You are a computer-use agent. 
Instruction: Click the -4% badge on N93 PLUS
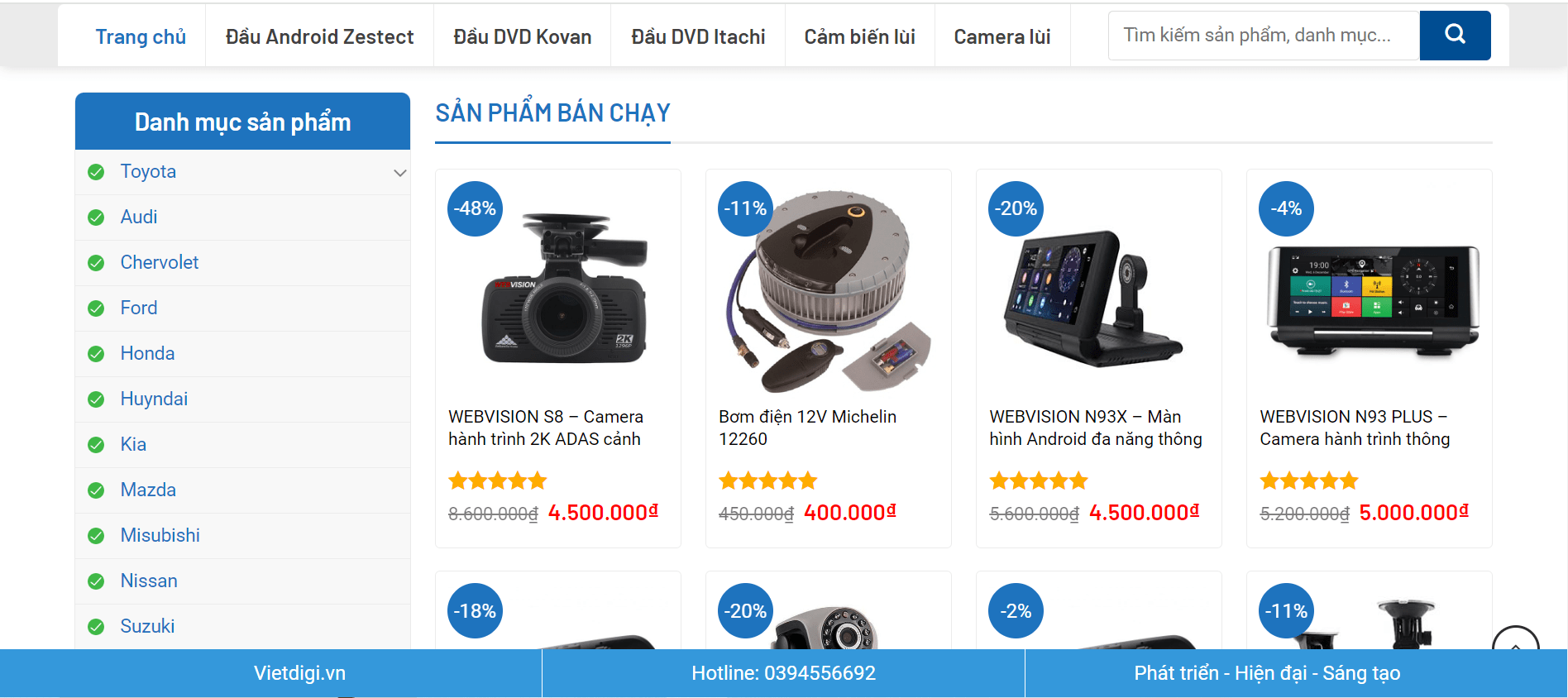point(1287,208)
